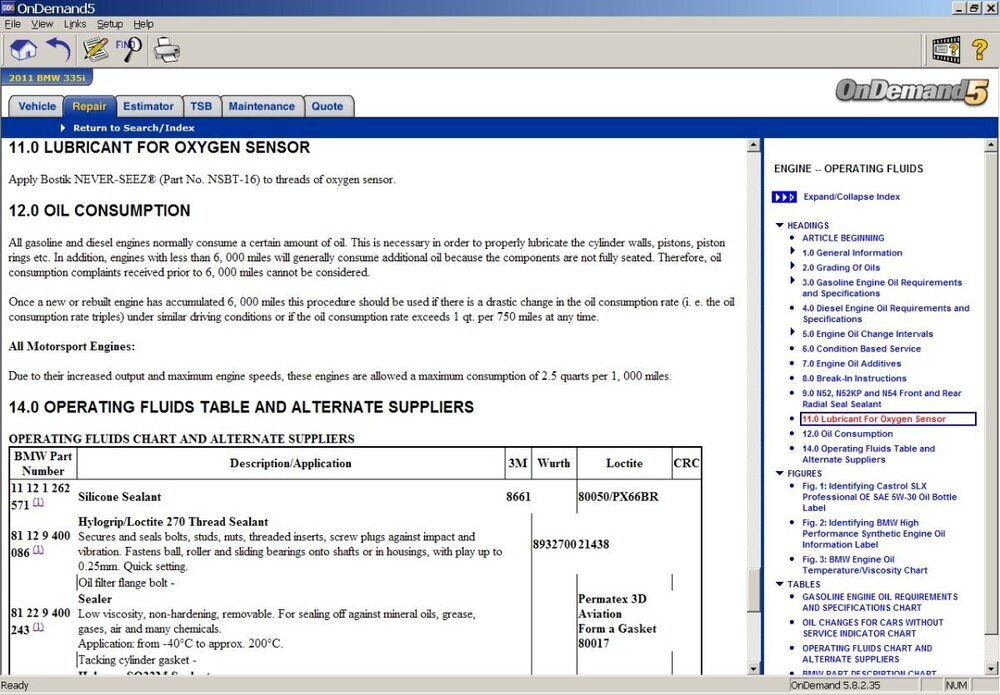Select the Maintenance tab
Screen dimensions: 1000x695
point(261,106)
